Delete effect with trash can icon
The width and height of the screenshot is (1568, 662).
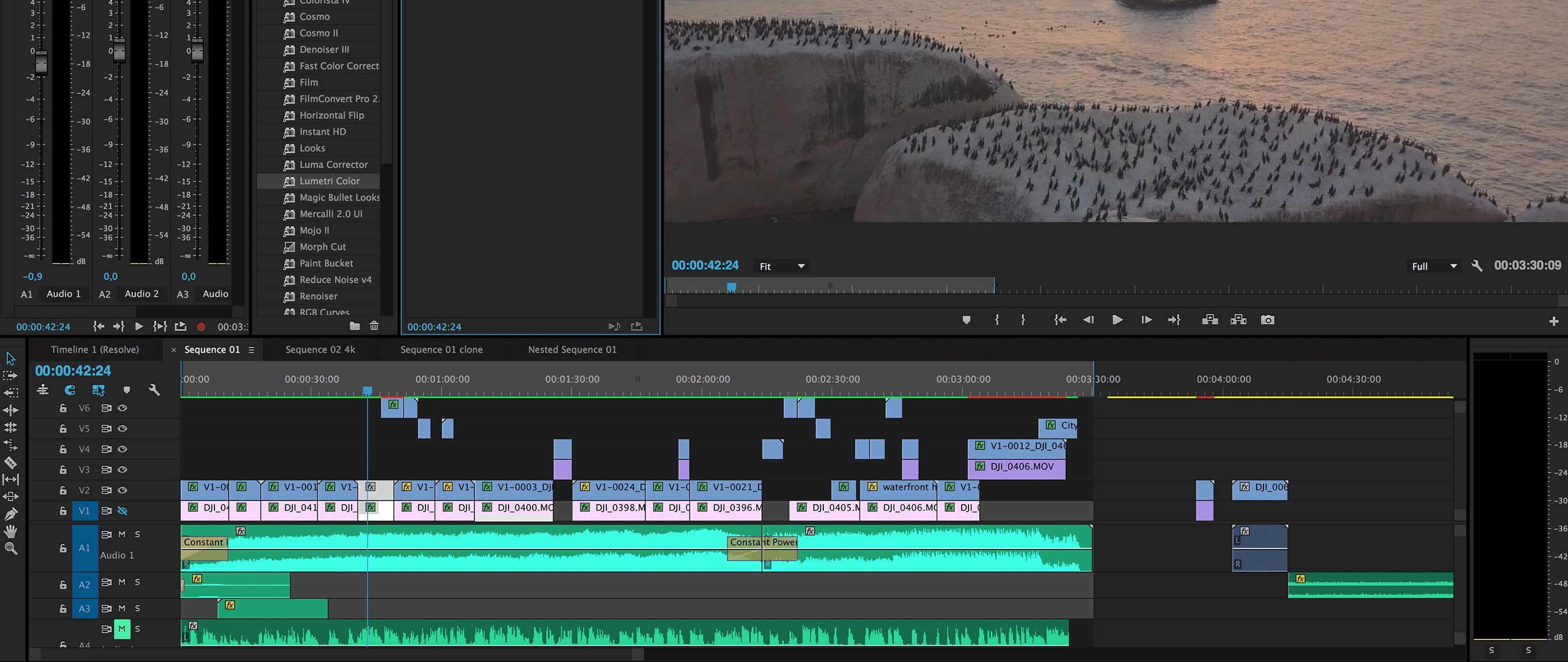pos(374,326)
